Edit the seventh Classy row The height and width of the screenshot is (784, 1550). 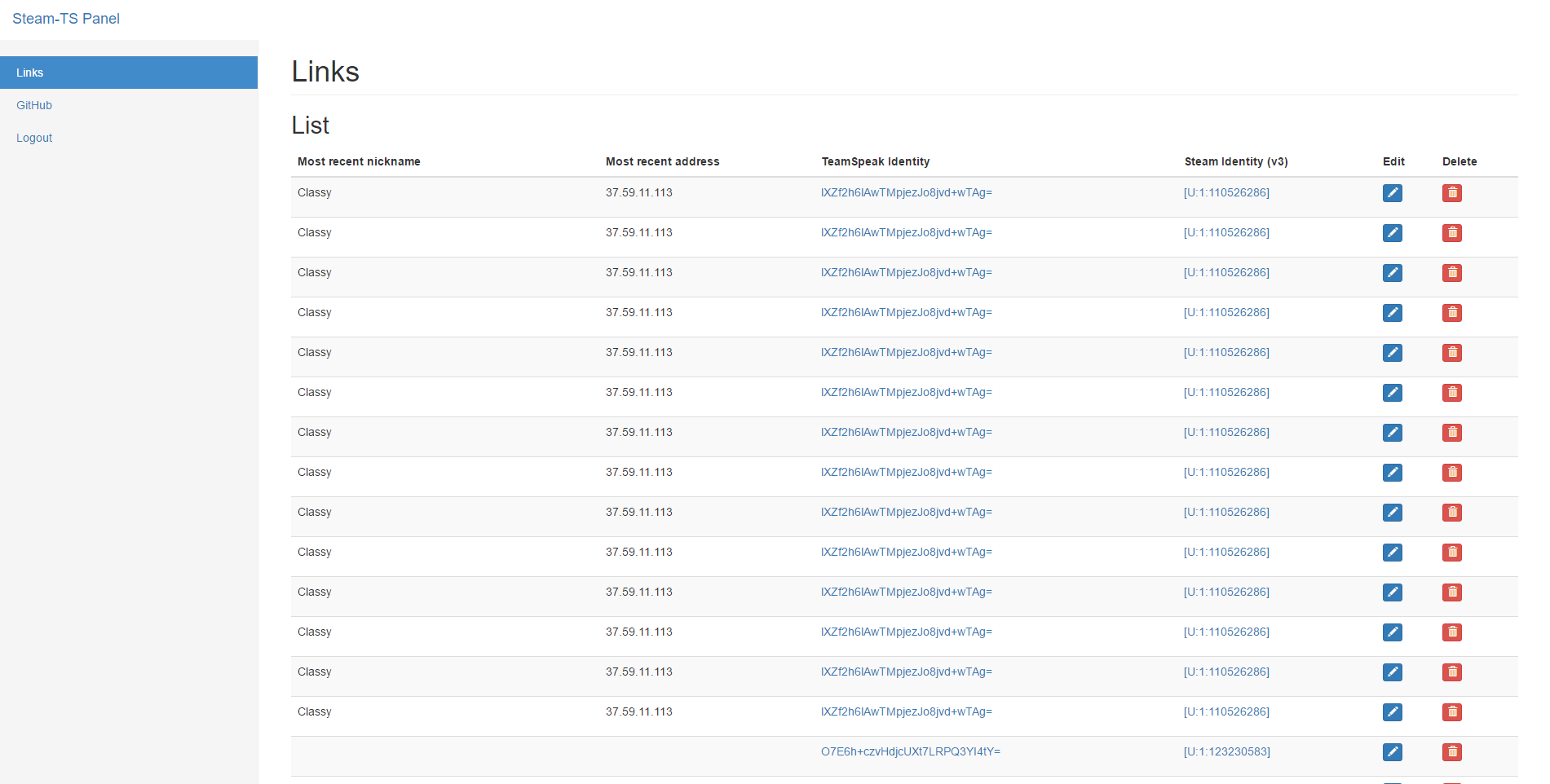[x=1393, y=432]
